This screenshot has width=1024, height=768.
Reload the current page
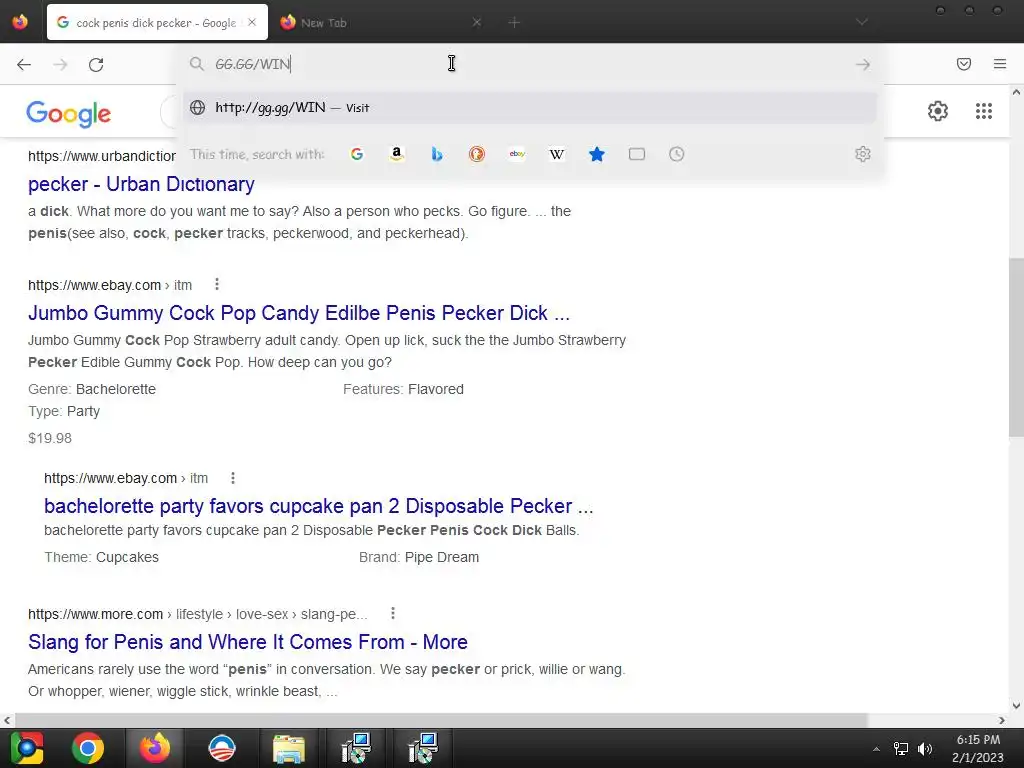(x=96, y=64)
